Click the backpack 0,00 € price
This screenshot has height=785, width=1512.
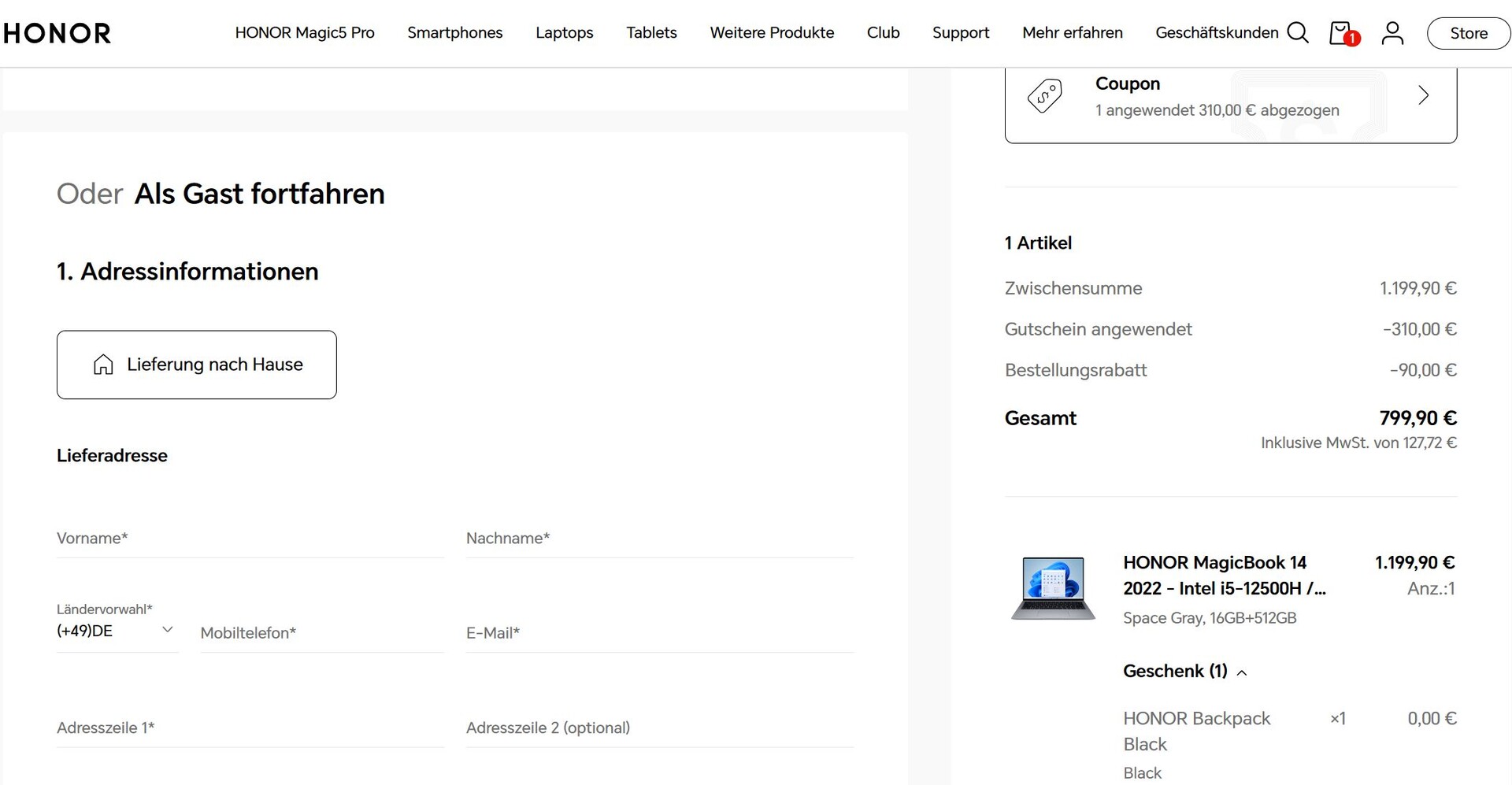[1432, 719]
